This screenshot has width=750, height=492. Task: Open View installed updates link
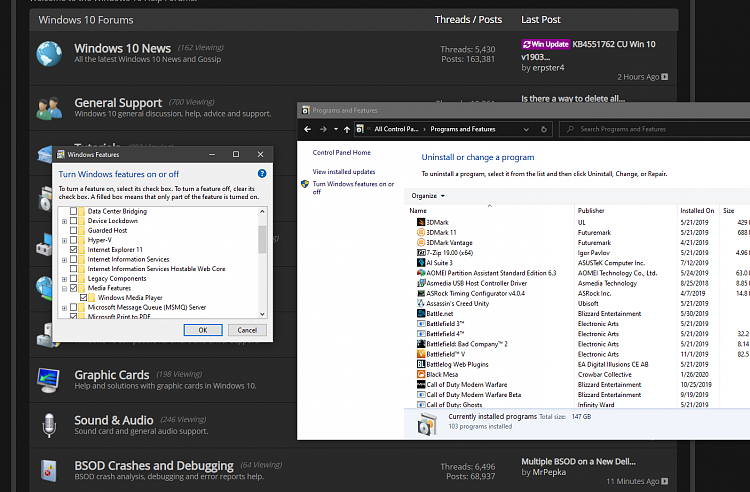344,172
